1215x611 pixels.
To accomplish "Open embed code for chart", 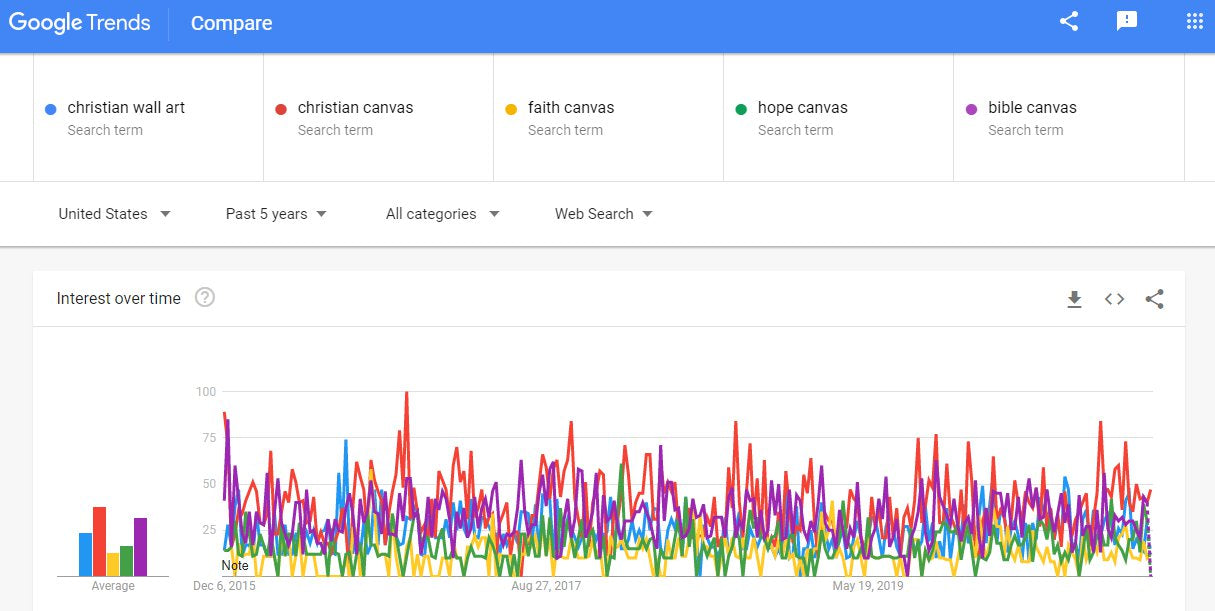I will [1114, 299].
